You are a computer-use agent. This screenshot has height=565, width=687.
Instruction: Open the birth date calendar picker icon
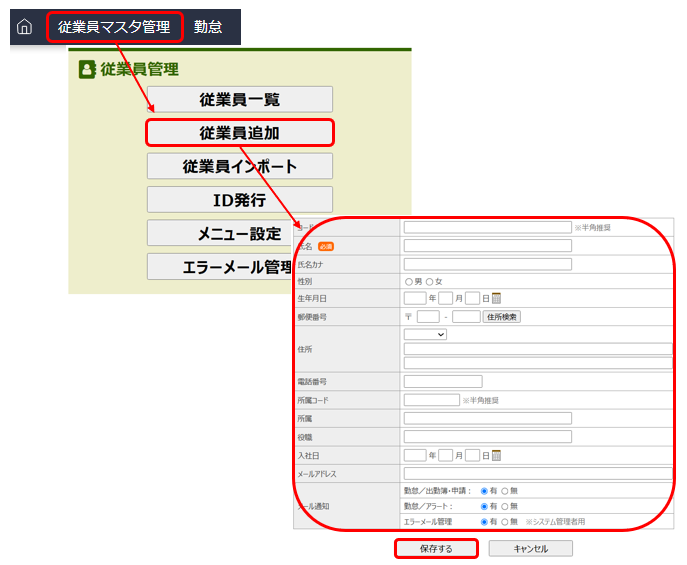click(496, 298)
